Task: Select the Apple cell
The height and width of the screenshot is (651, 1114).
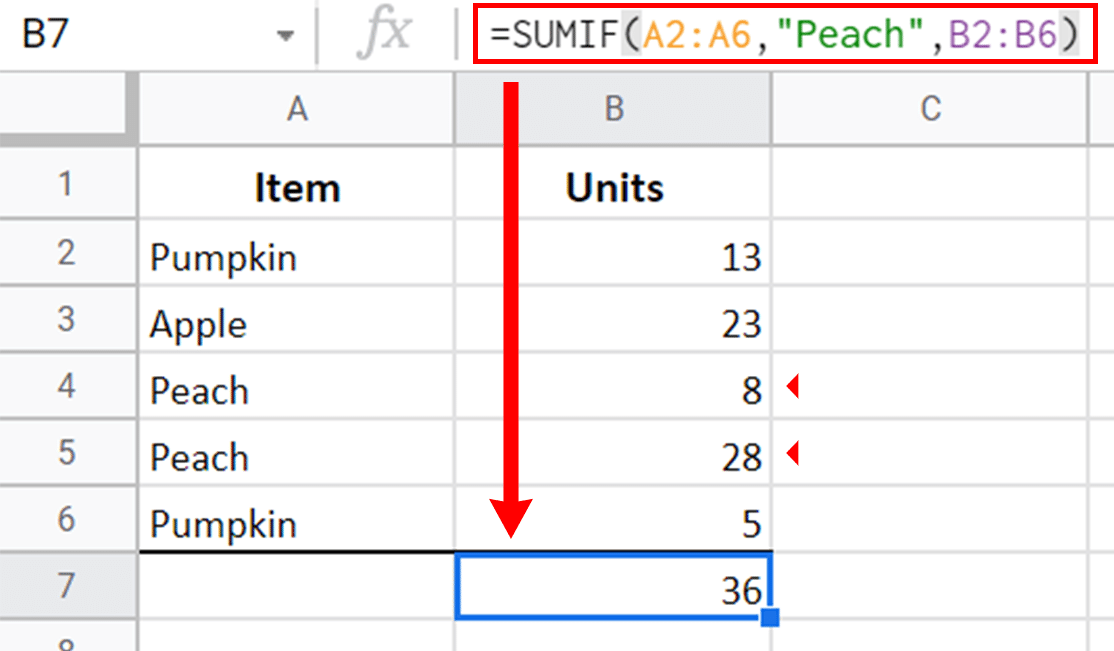Action: (296, 324)
